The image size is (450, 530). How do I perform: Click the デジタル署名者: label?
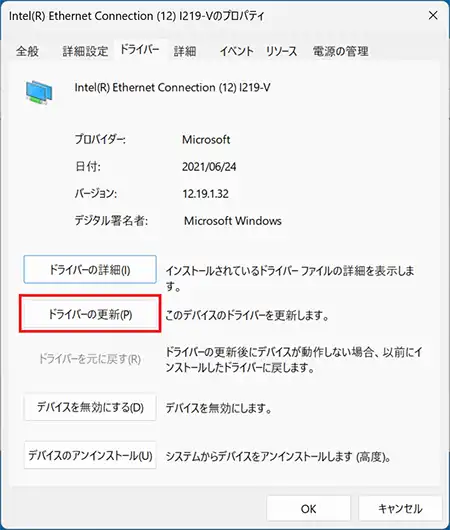pos(111,221)
